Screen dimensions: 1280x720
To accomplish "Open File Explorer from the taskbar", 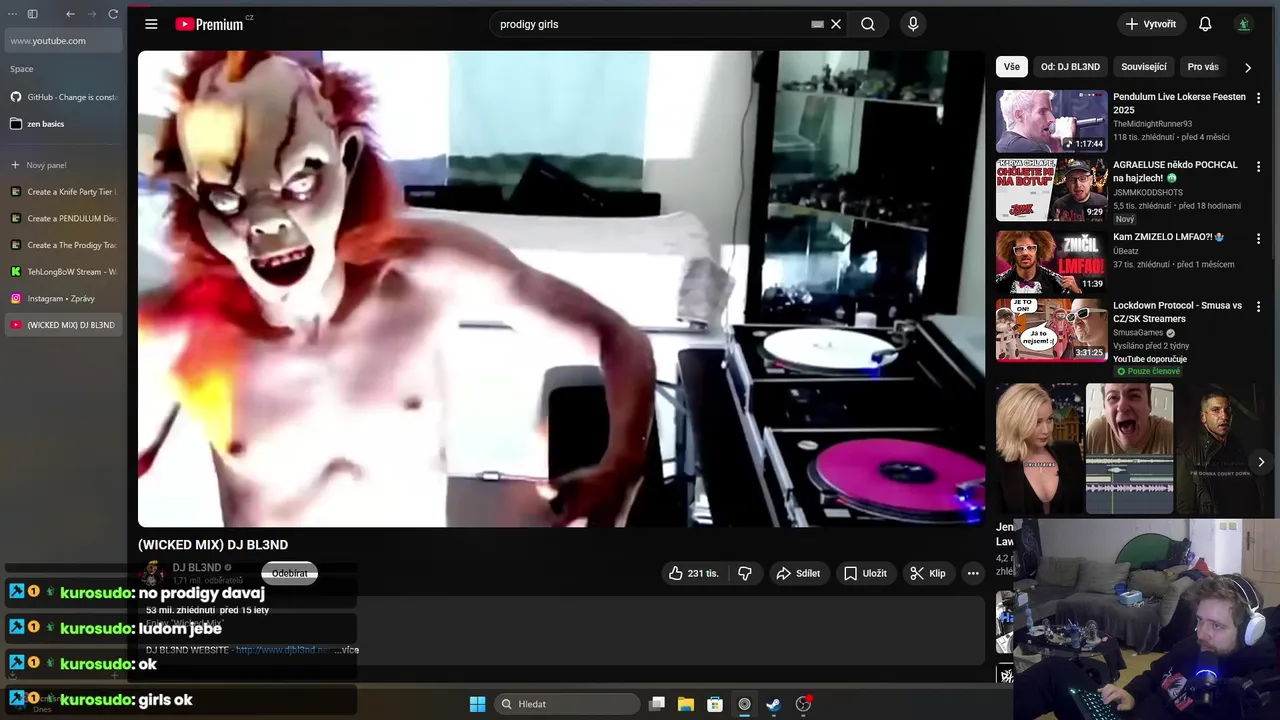I will click(x=686, y=704).
